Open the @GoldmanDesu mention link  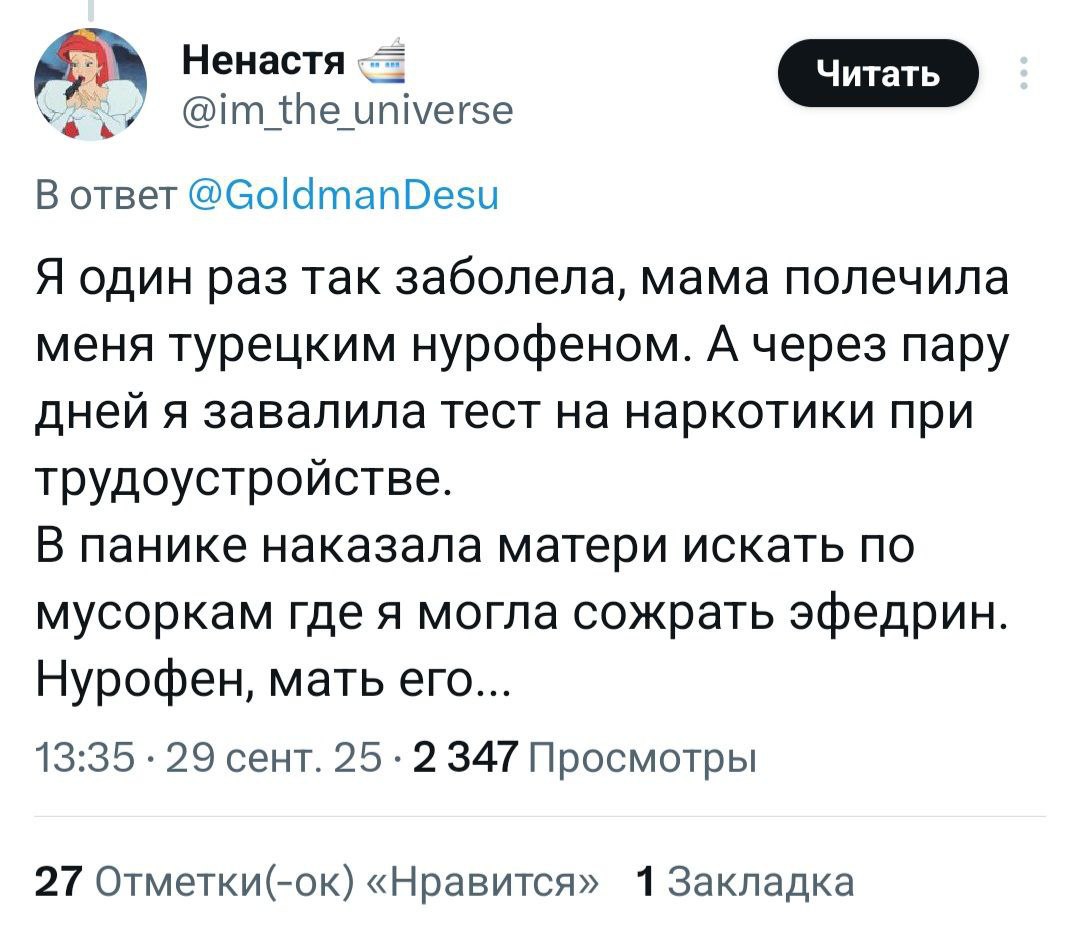point(343,191)
